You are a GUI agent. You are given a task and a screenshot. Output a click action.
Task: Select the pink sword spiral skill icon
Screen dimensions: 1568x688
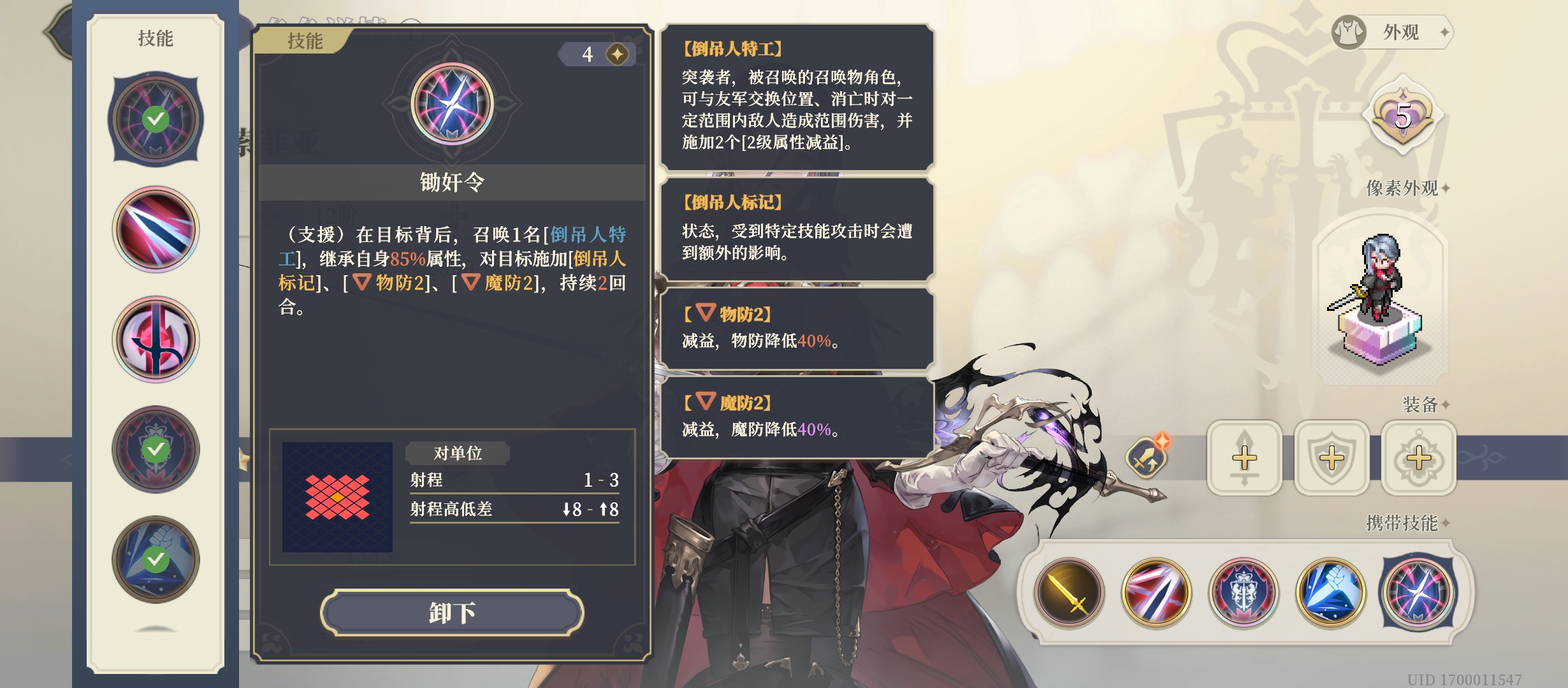(156, 339)
